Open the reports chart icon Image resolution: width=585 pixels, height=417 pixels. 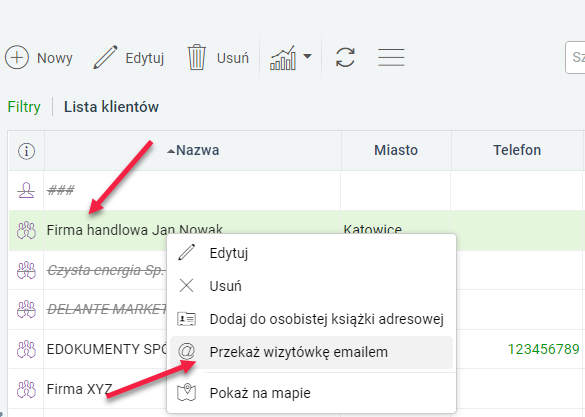[x=283, y=58]
